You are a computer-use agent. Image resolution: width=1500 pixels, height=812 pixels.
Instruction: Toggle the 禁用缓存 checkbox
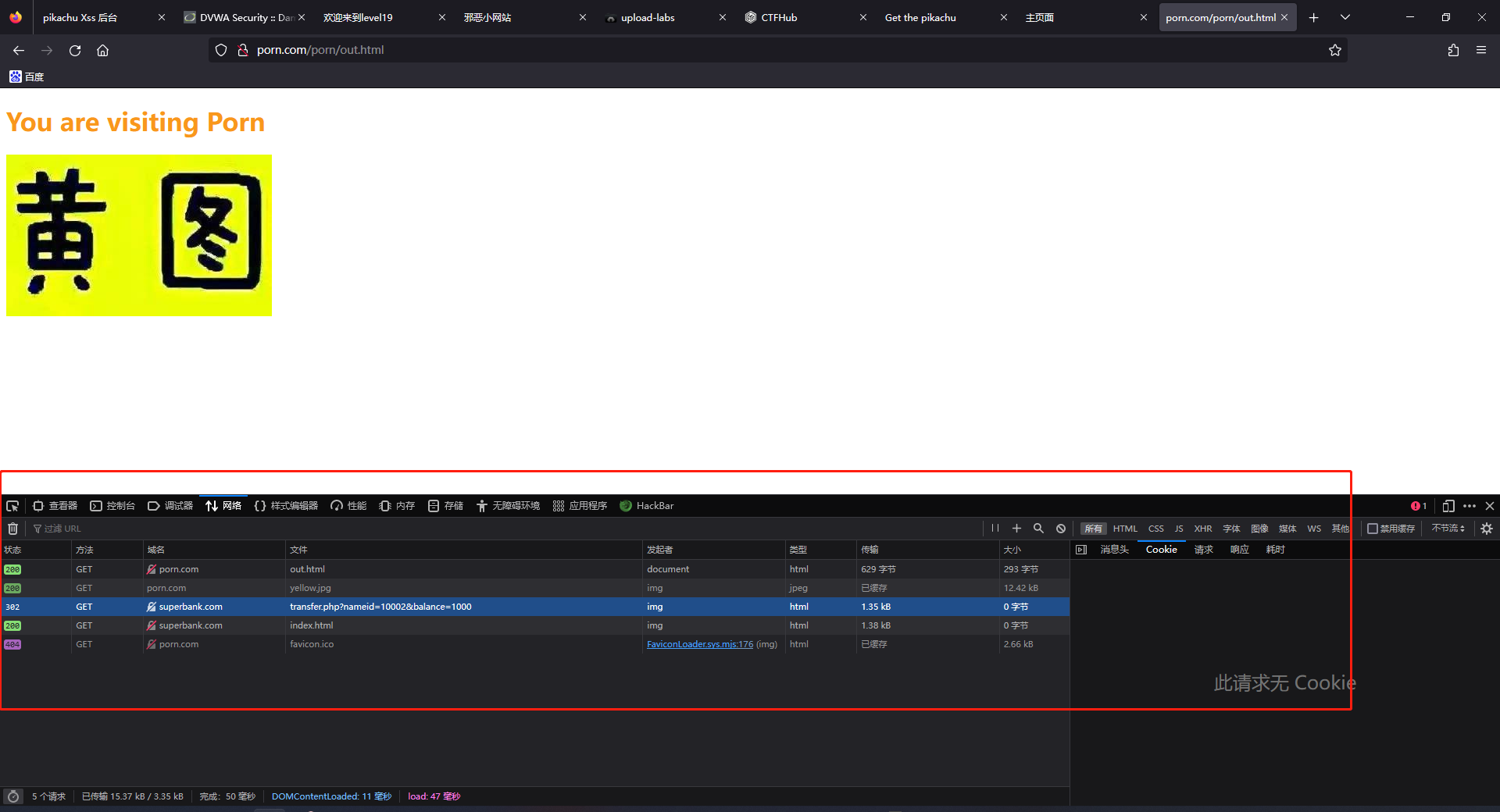[x=1372, y=529]
